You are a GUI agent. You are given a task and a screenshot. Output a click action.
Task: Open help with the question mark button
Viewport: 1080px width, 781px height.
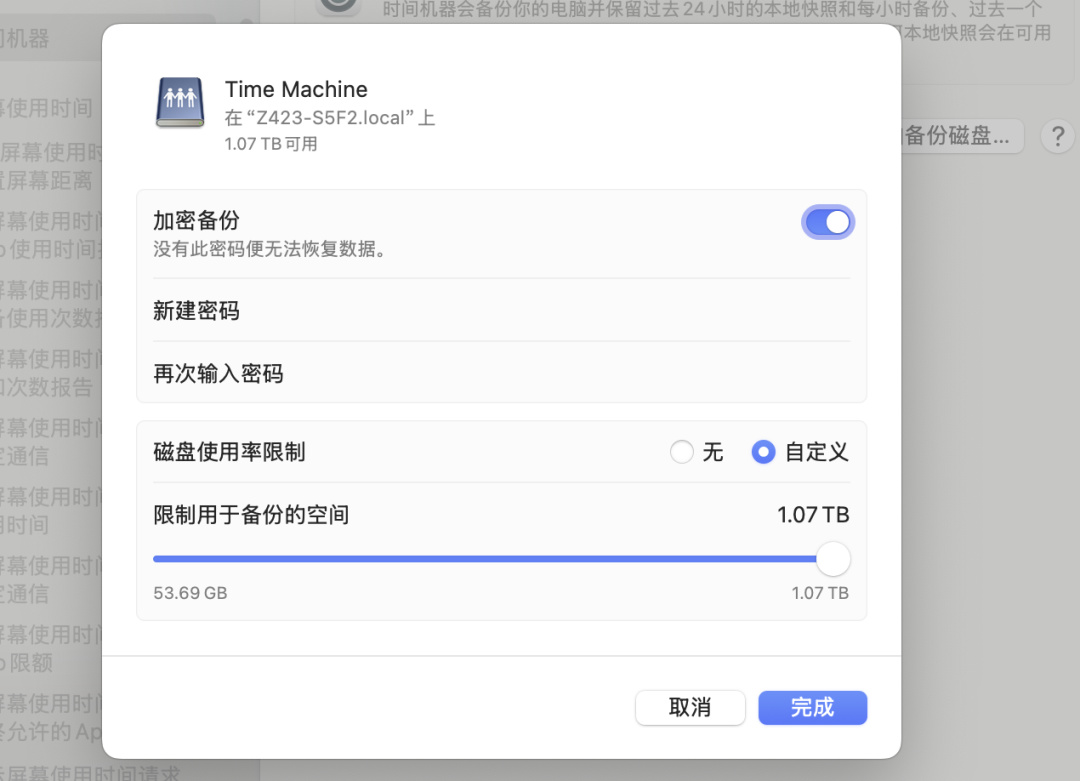pyautogui.click(x=1057, y=136)
